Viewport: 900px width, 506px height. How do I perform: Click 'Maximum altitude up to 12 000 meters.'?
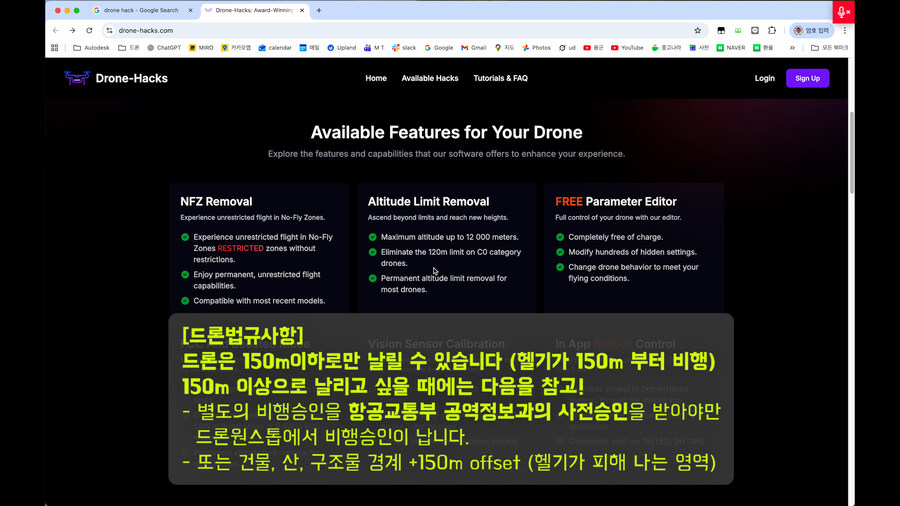click(449, 237)
